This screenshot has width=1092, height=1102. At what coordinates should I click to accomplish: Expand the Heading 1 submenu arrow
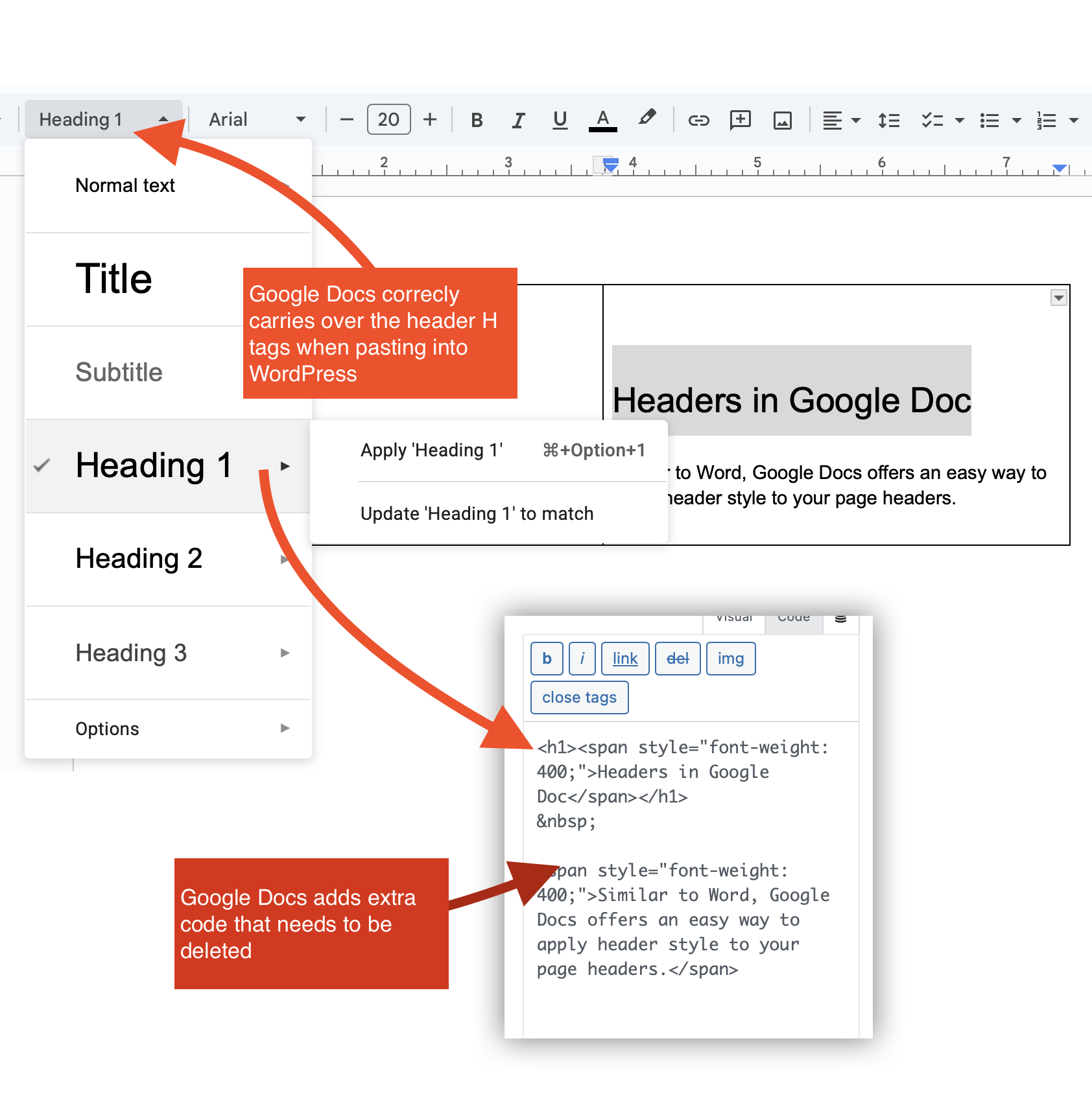pos(285,466)
